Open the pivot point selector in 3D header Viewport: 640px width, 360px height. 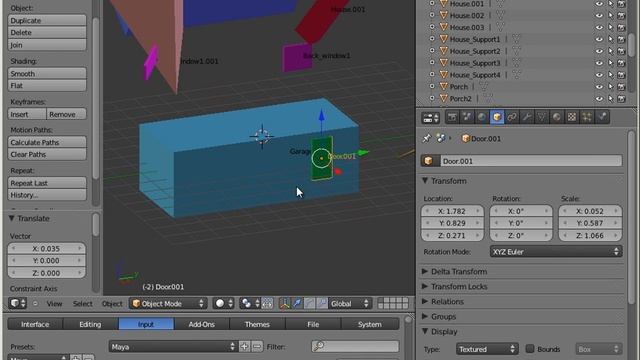coord(249,303)
